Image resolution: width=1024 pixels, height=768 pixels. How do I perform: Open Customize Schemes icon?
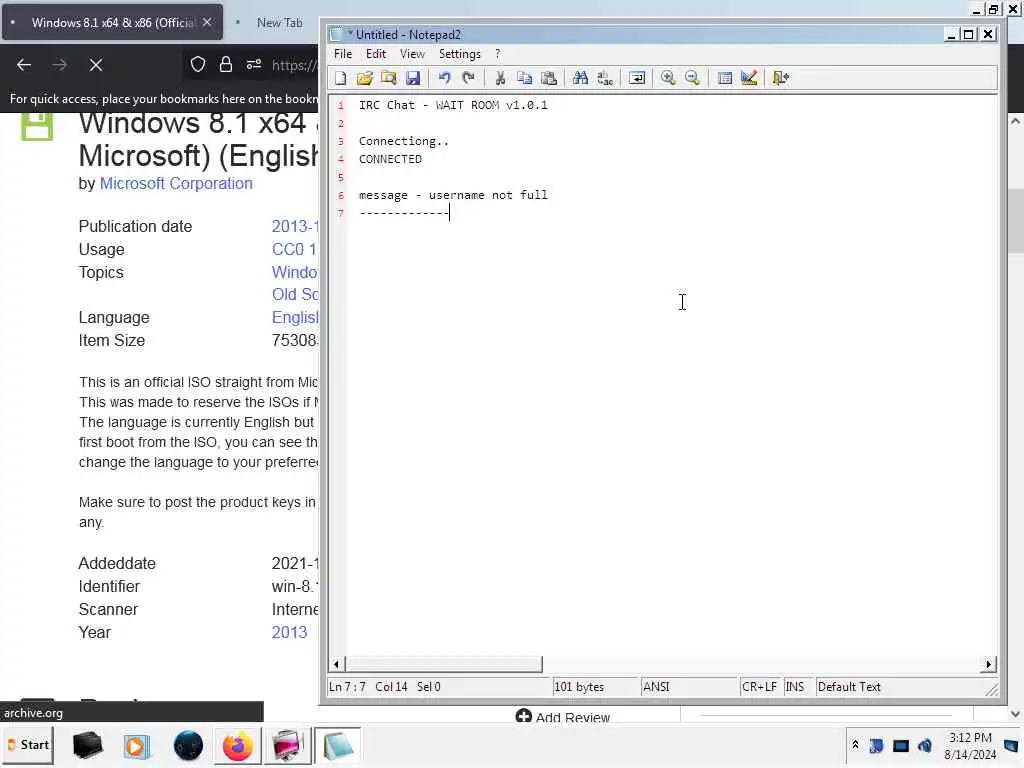[749, 78]
